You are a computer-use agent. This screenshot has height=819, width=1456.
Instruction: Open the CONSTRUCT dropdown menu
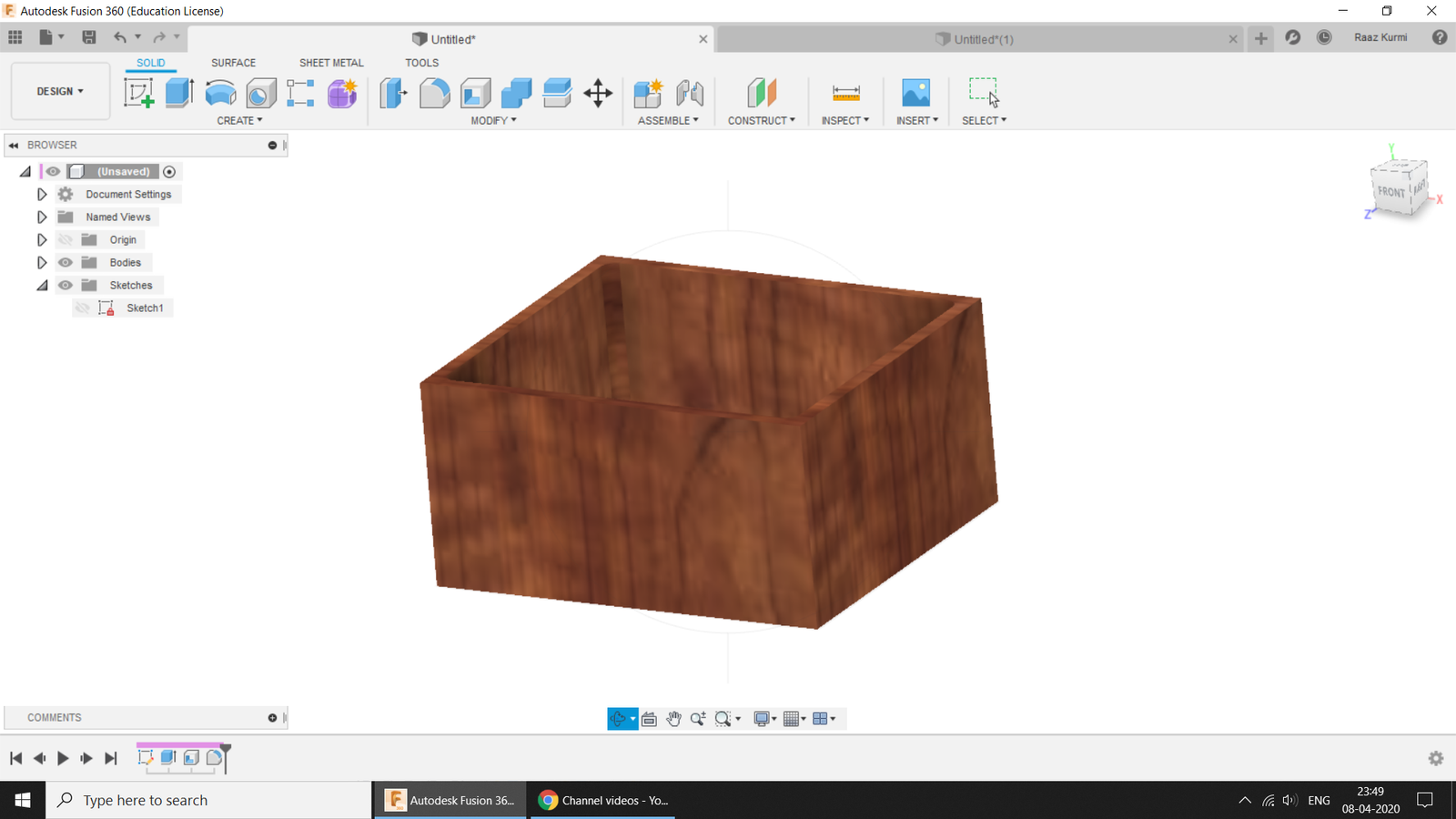tap(762, 120)
